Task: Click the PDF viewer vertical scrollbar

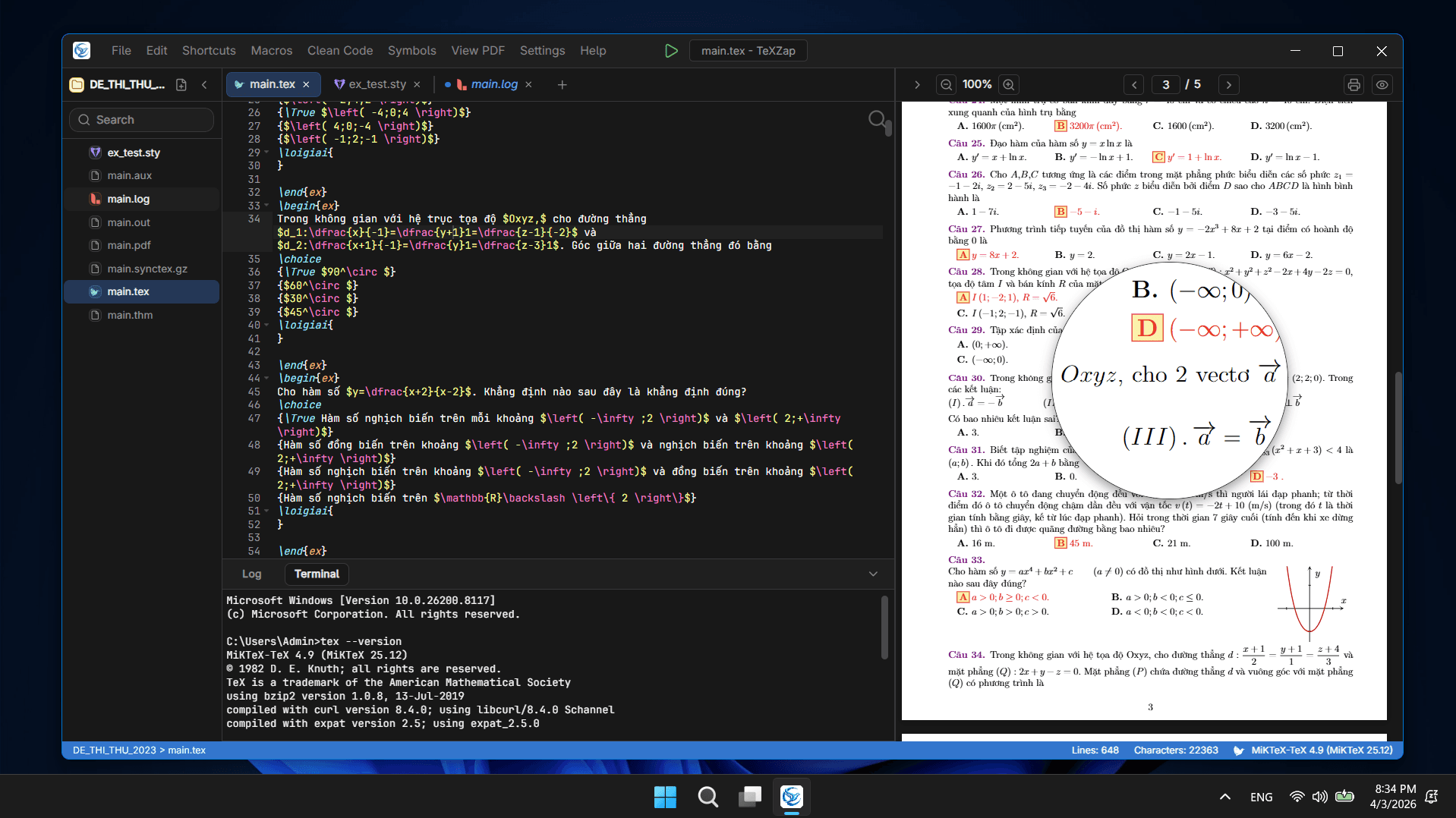Action: pos(1398,428)
